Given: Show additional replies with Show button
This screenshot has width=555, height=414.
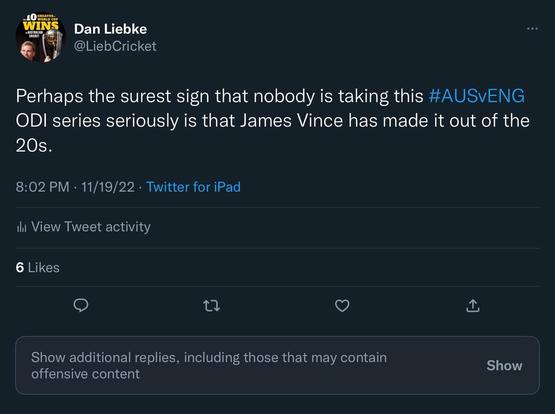Looking at the screenshot, I should click(504, 366).
